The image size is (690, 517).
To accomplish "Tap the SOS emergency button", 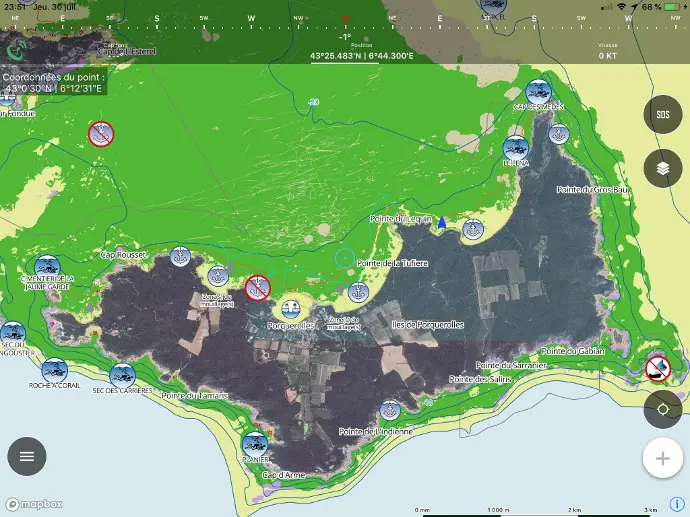I will click(663, 114).
